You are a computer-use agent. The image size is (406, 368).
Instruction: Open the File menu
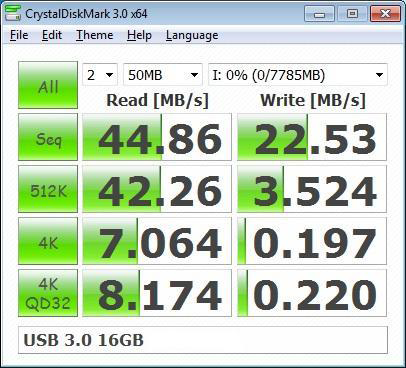[19, 35]
